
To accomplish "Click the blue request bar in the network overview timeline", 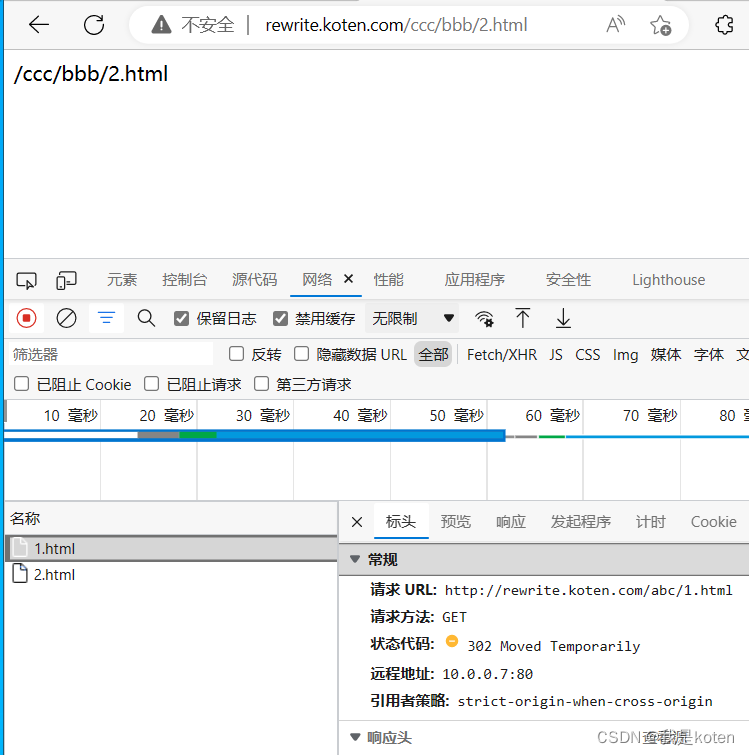I will coord(255,435).
